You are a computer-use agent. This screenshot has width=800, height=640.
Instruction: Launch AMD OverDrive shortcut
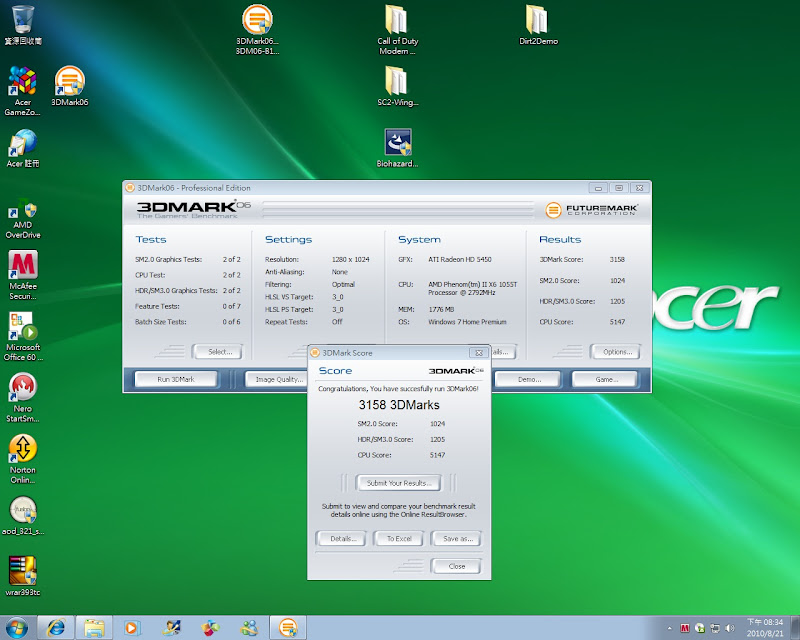(22, 218)
